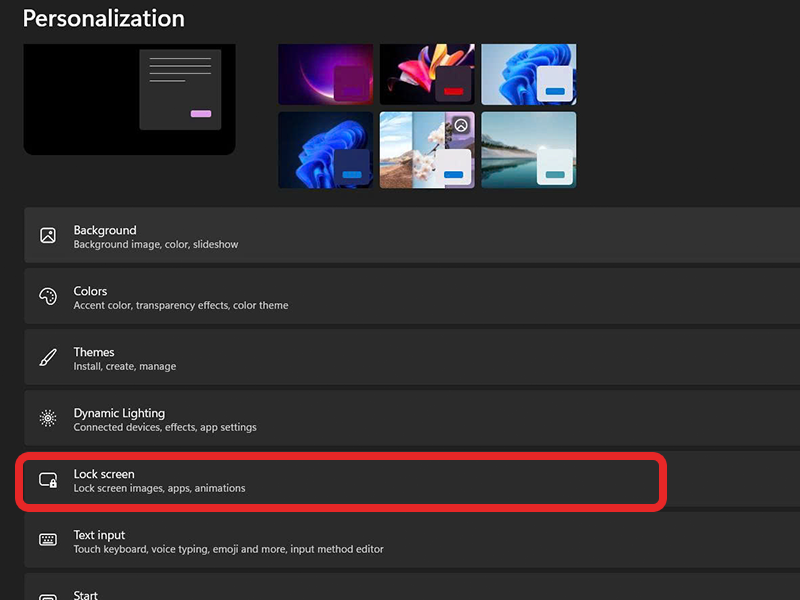
Task: Click the Start menu icon at bottom
Action: (x=48, y=597)
